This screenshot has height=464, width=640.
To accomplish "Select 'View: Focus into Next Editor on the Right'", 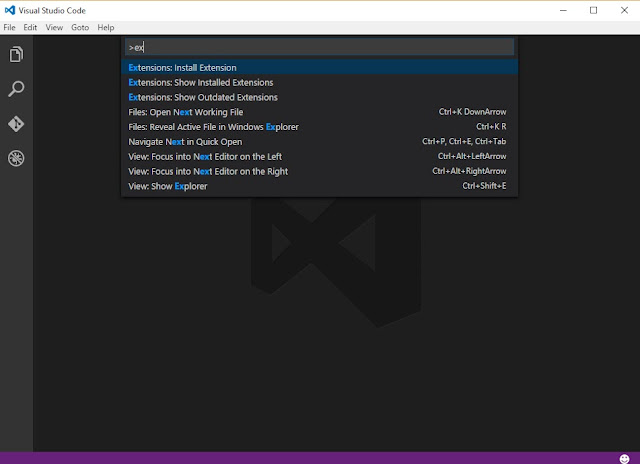I will 320,171.
